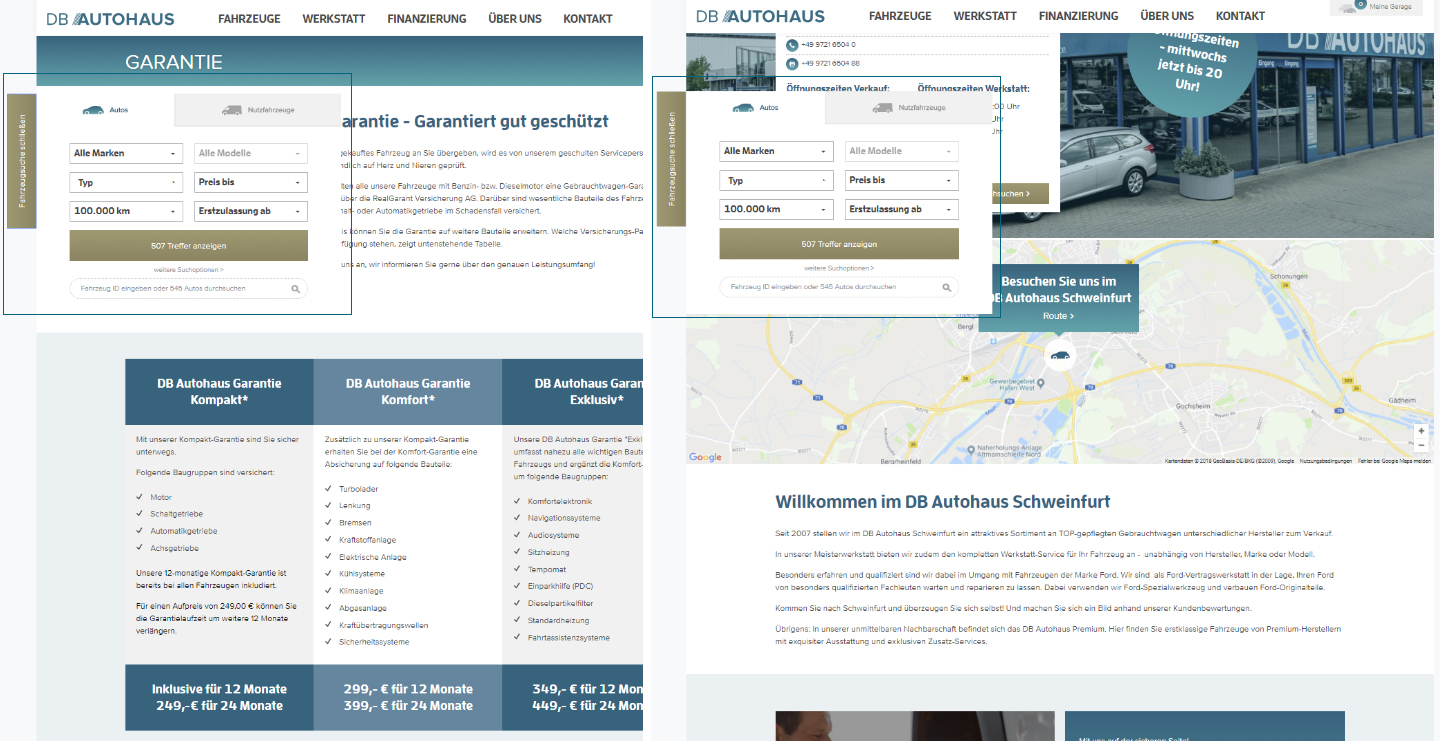
Task: Click the magnifier search icon on Garantie page
Action: (x=295, y=289)
